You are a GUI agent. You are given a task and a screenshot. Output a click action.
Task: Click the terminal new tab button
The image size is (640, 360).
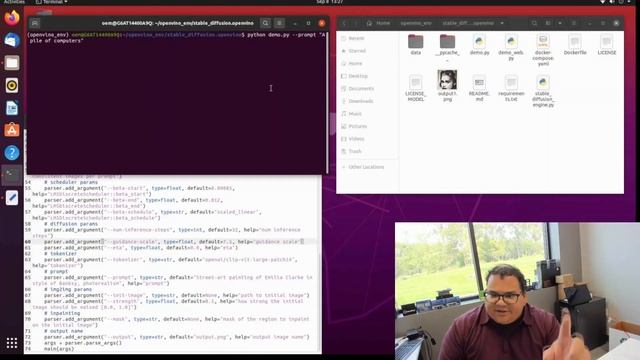click(x=35, y=23)
